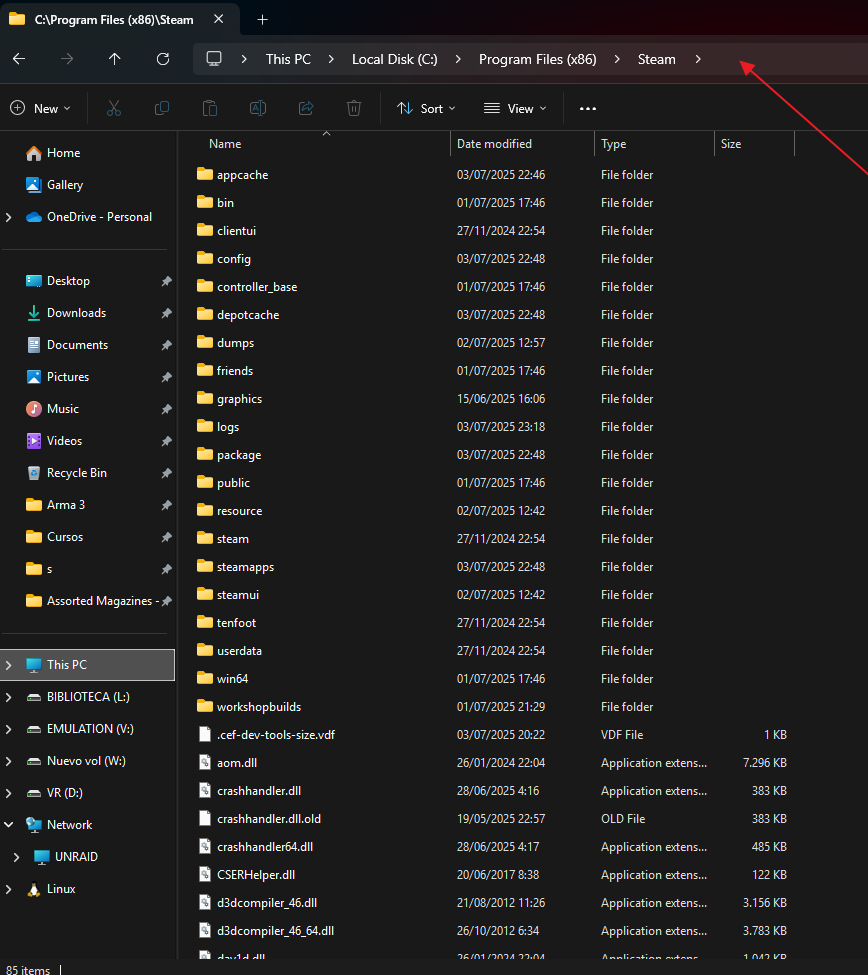Screen dimensions: 868x975
Task: Open a new tab with plus button
Action: click(x=263, y=19)
